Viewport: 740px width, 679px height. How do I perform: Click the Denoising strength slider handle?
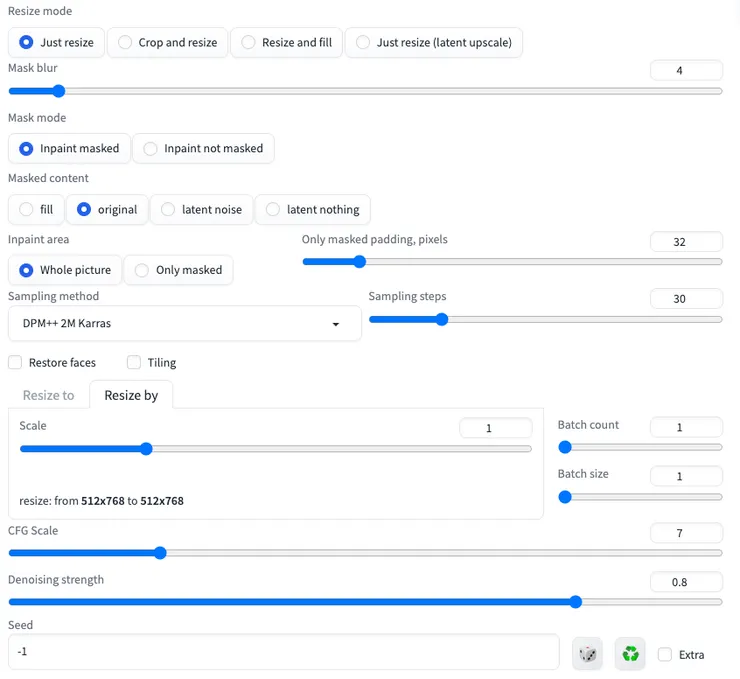(575, 602)
